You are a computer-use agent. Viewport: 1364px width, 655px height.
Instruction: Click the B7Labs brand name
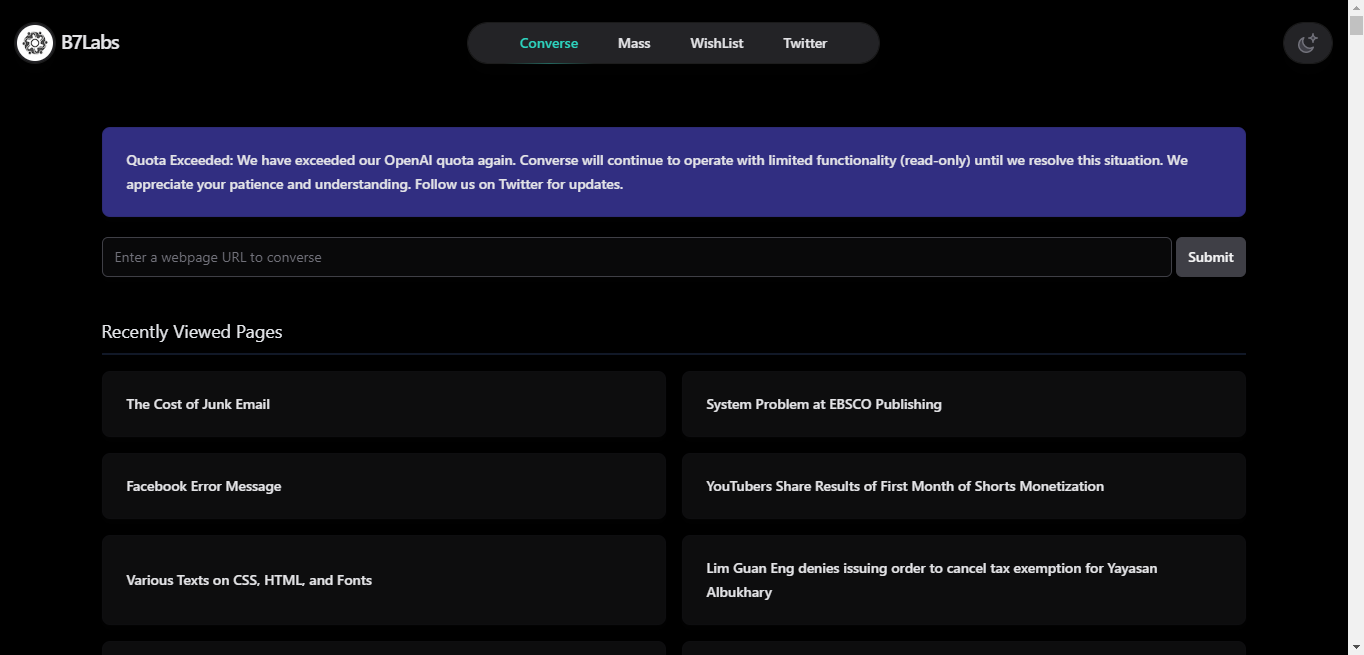click(90, 43)
